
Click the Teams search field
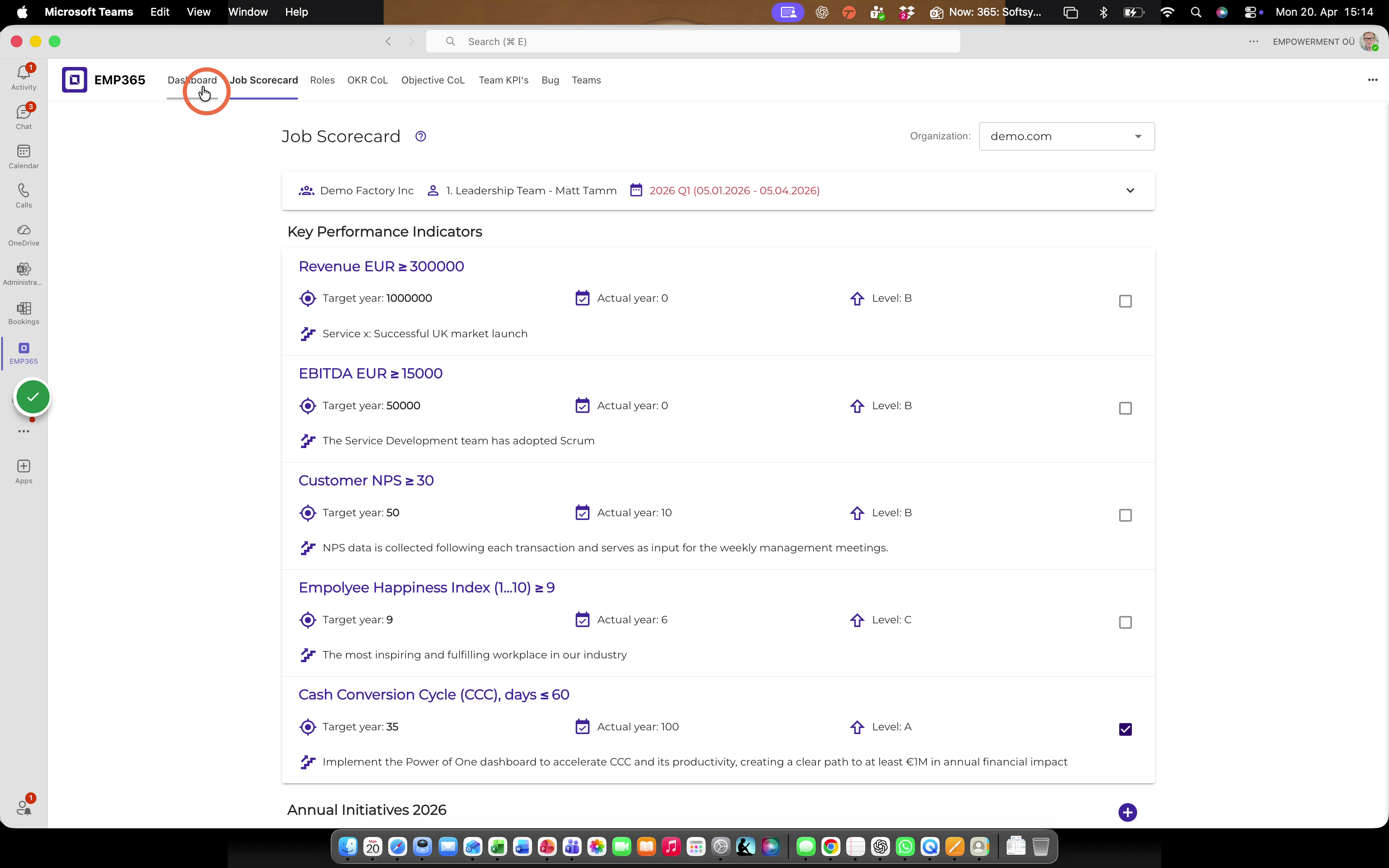pos(693,41)
